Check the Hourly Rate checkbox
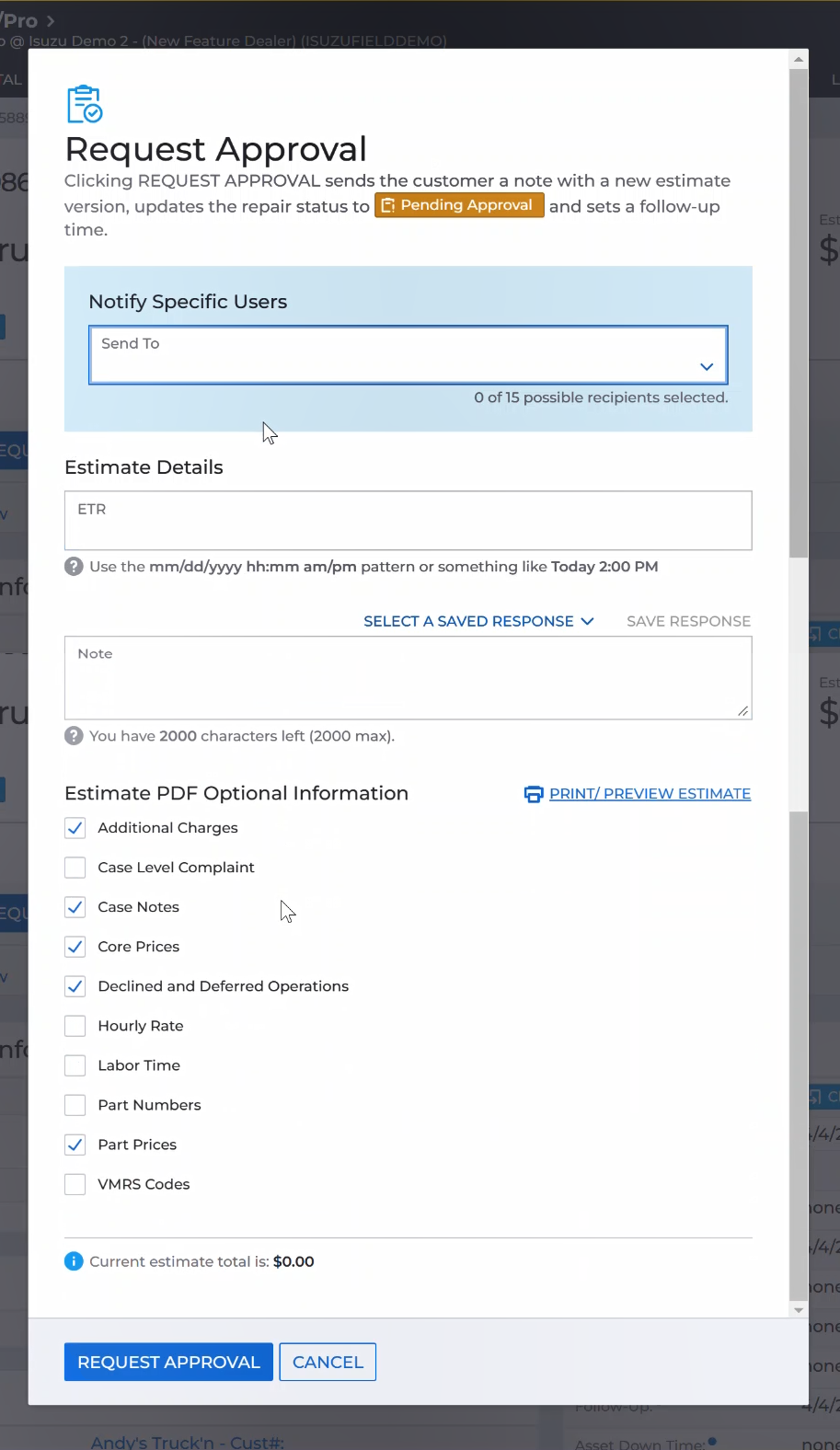The image size is (840, 1450). [x=75, y=1026]
